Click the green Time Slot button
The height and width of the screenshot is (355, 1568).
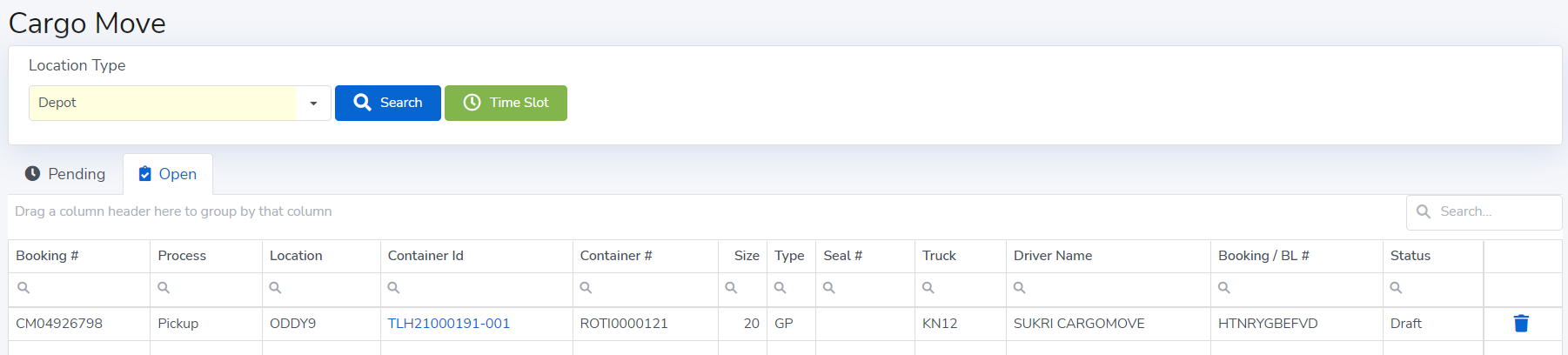click(506, 104)
